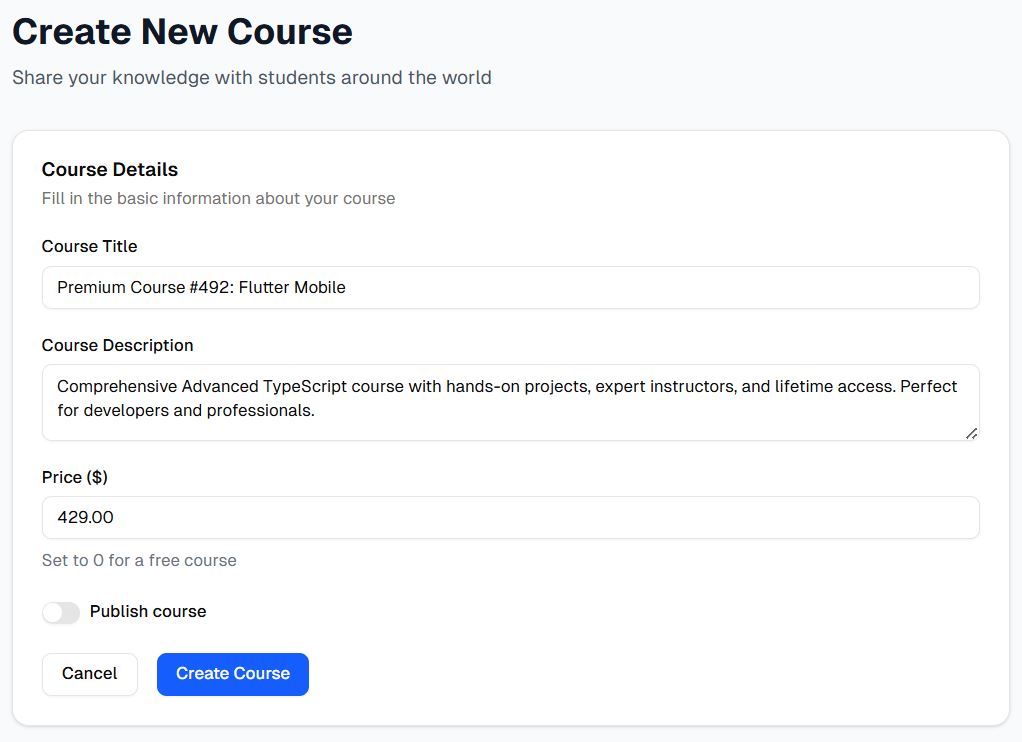
Task: Click the "Share your knowledge" subtitle text
Action: (251, 77)
